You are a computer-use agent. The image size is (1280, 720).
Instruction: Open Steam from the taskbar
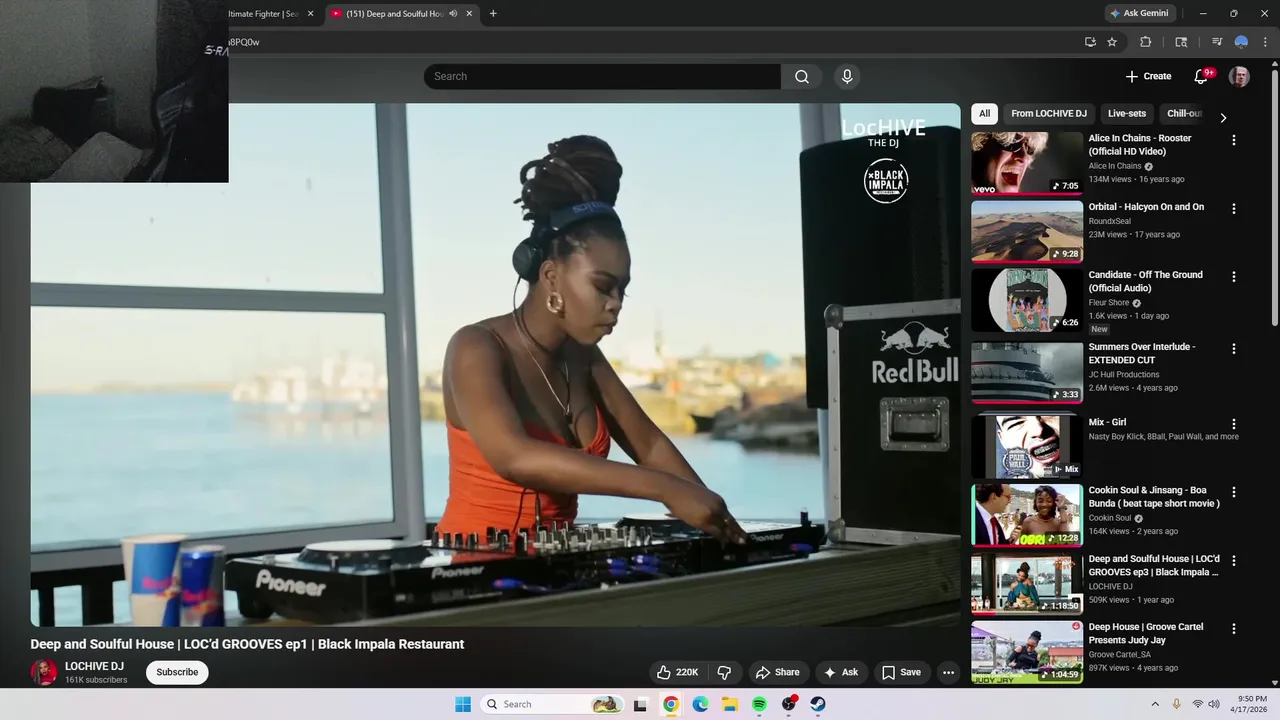pos(818,704)
